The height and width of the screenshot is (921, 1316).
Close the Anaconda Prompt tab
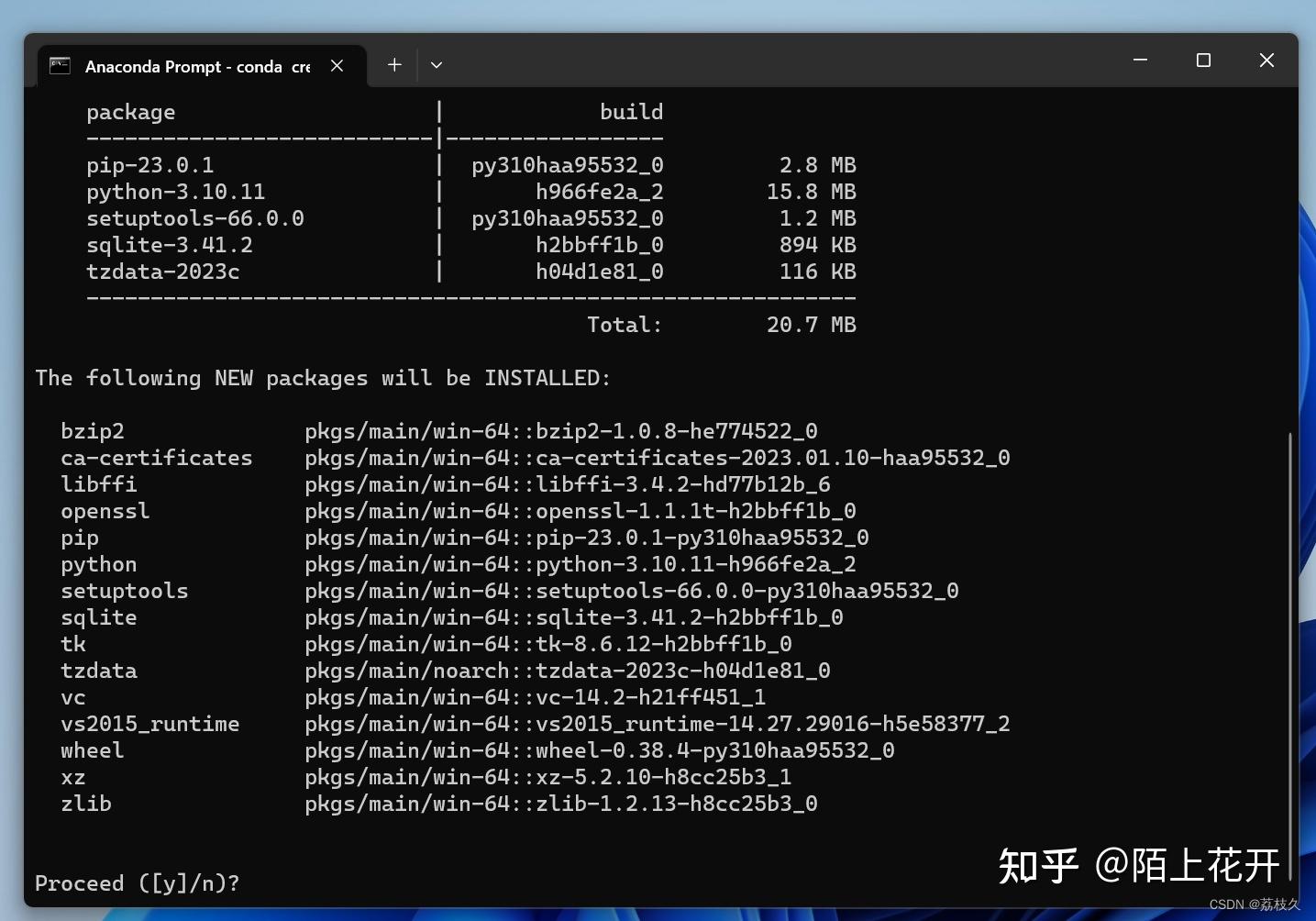point(337,65)
